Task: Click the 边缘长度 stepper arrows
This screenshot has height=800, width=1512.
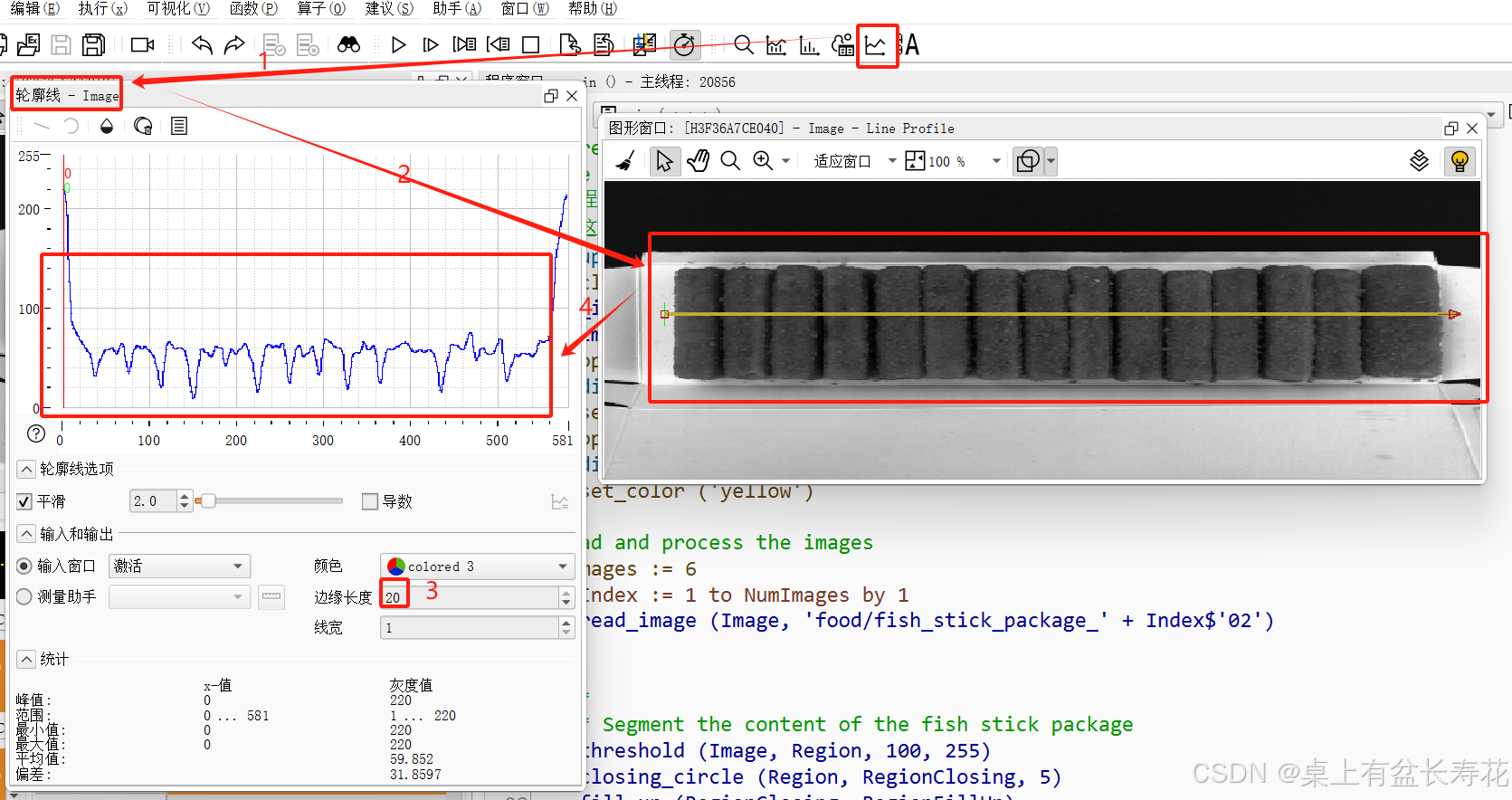Action: [x=566, y=597]
